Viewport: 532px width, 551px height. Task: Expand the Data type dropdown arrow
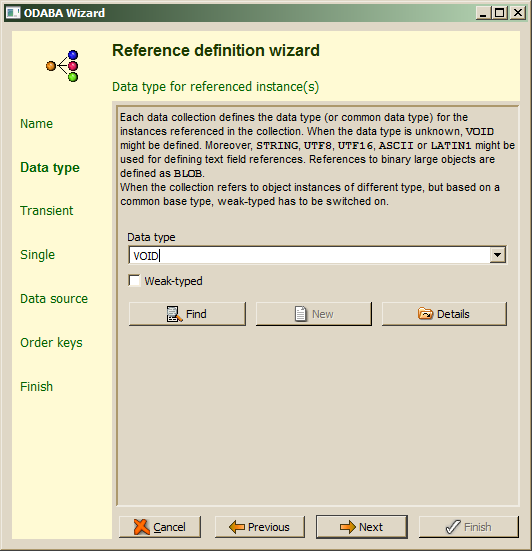coord(498,255)
